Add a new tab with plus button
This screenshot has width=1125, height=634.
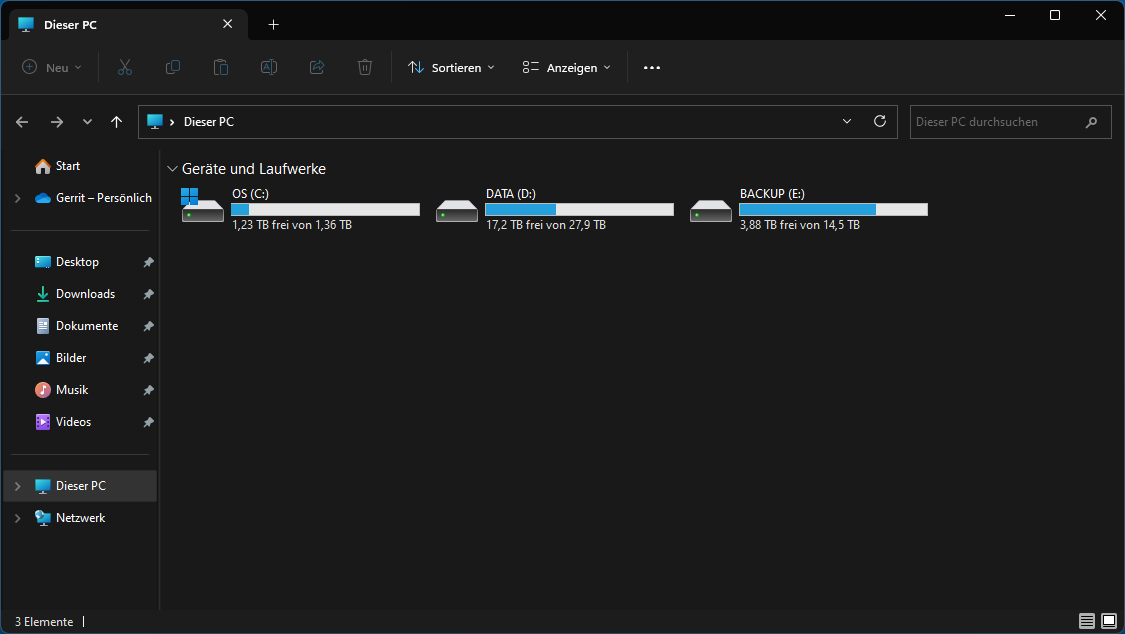pyautogui.click(x=273, y=24)
